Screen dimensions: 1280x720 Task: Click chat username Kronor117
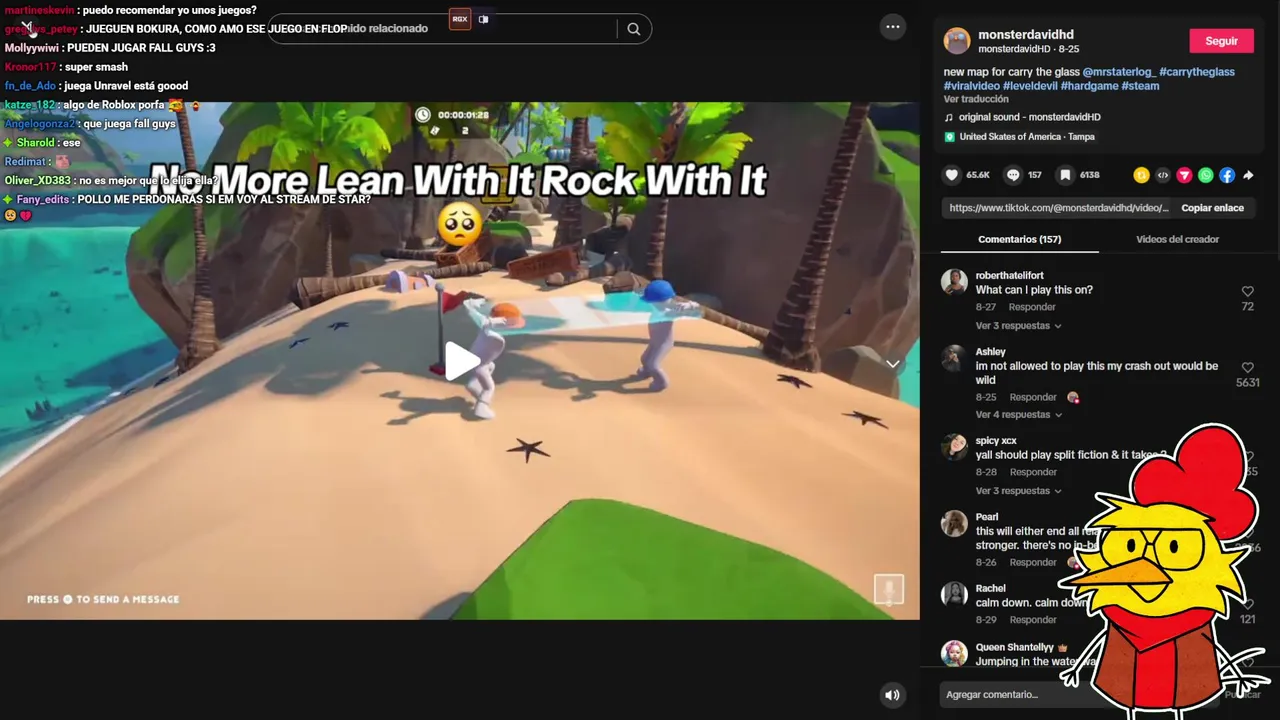click(31, 67)
